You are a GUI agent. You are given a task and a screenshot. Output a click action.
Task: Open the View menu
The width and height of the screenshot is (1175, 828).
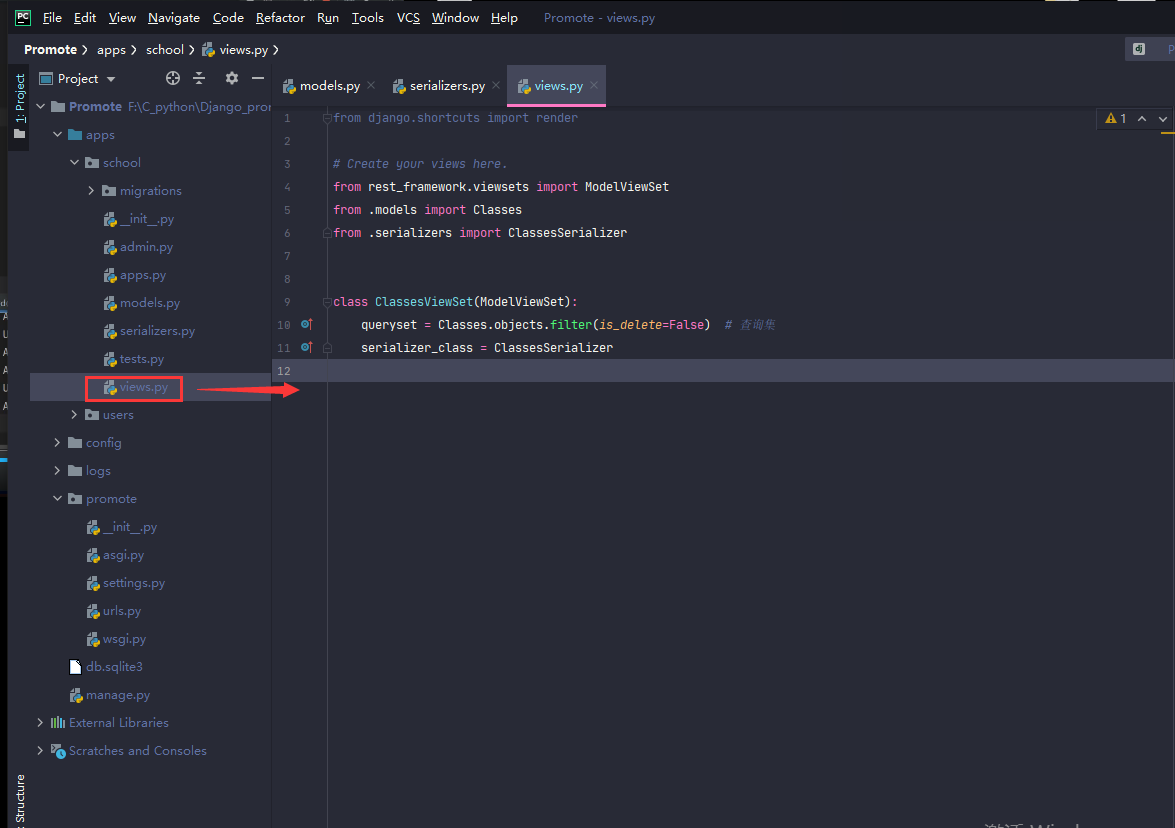tap(122, 17)
